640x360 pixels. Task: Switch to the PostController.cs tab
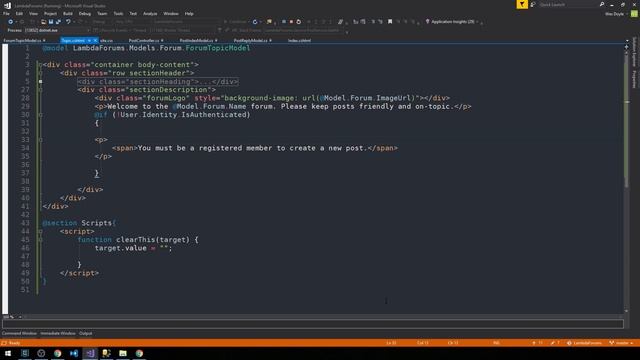coord(144,40)
